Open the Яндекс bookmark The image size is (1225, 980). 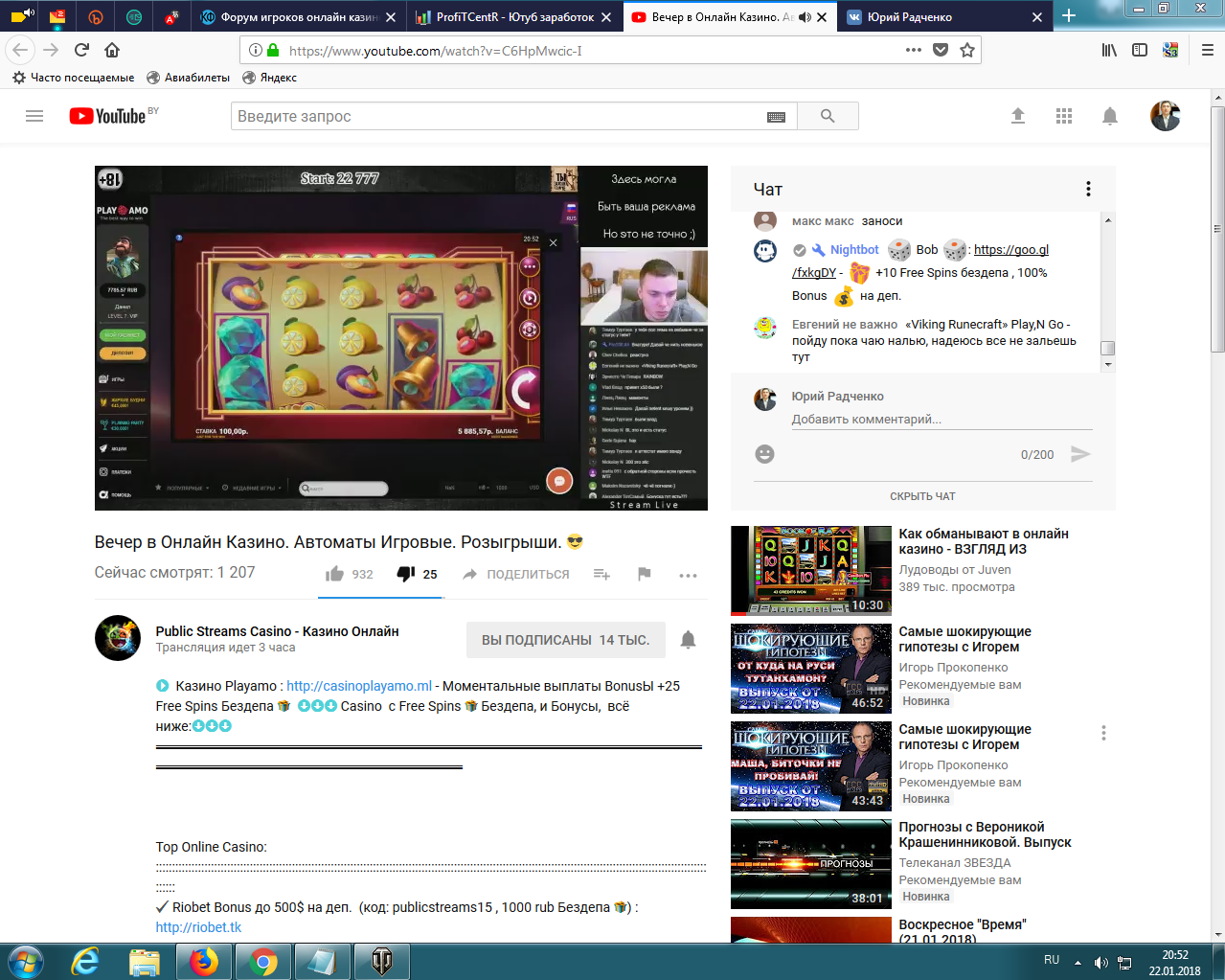click(269, 78)
